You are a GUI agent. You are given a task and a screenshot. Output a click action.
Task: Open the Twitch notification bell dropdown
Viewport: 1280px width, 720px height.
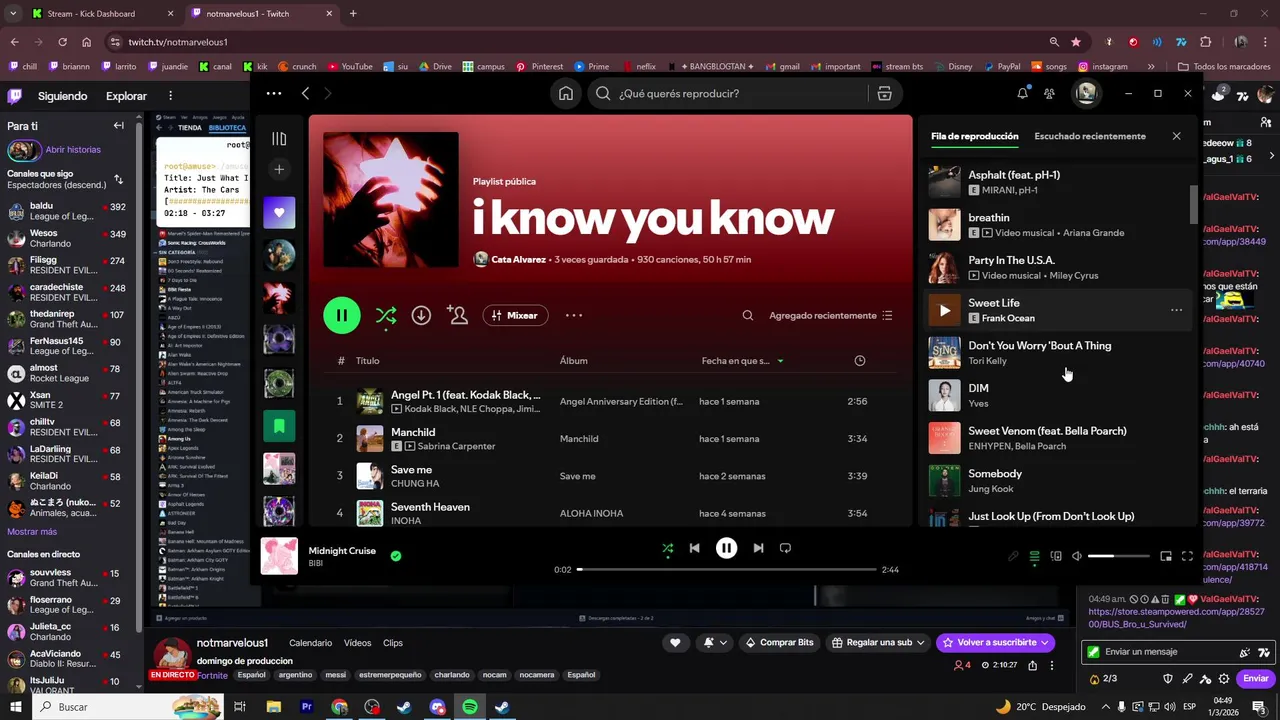(x=714, y=642)
